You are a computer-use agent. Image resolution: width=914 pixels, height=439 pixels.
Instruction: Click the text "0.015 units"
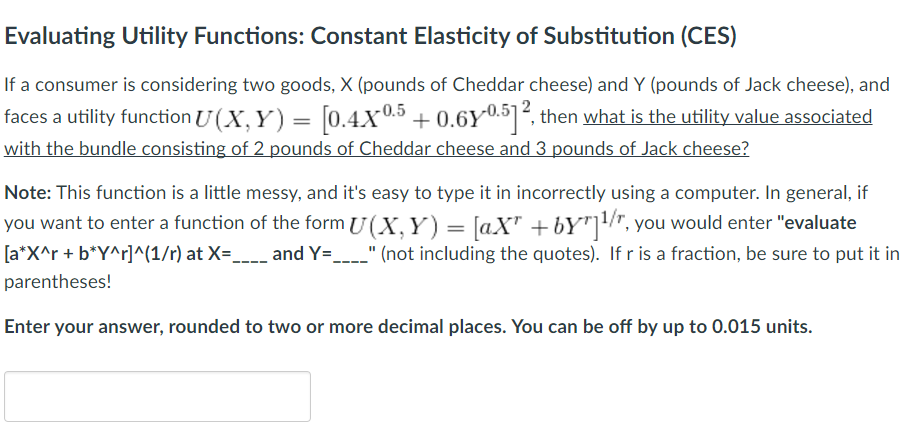(762, 326)
